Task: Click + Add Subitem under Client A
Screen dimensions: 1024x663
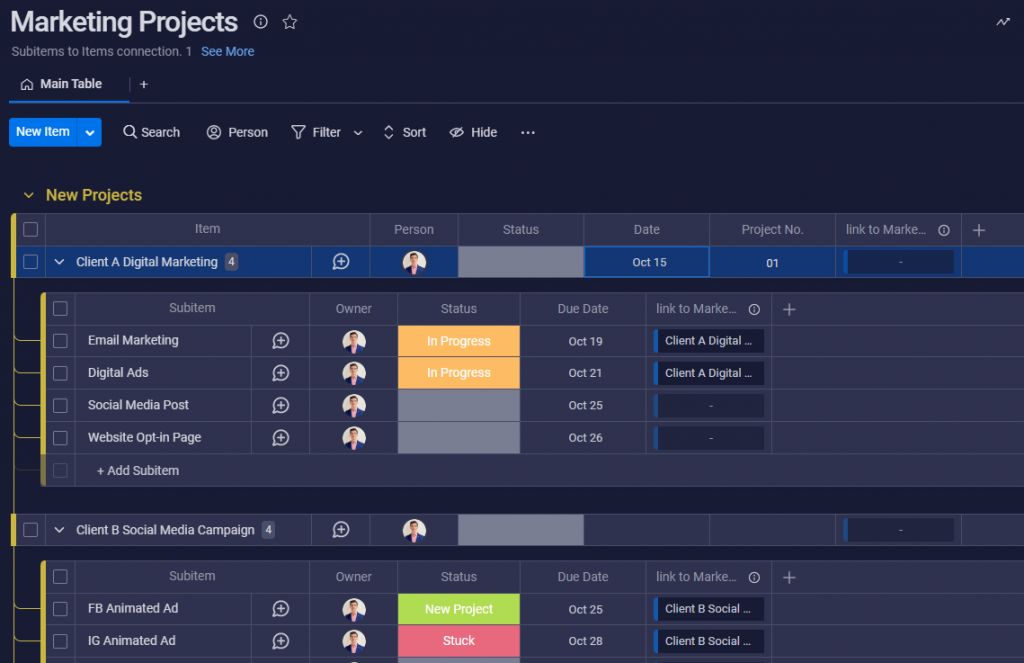Action: point(138,471)
